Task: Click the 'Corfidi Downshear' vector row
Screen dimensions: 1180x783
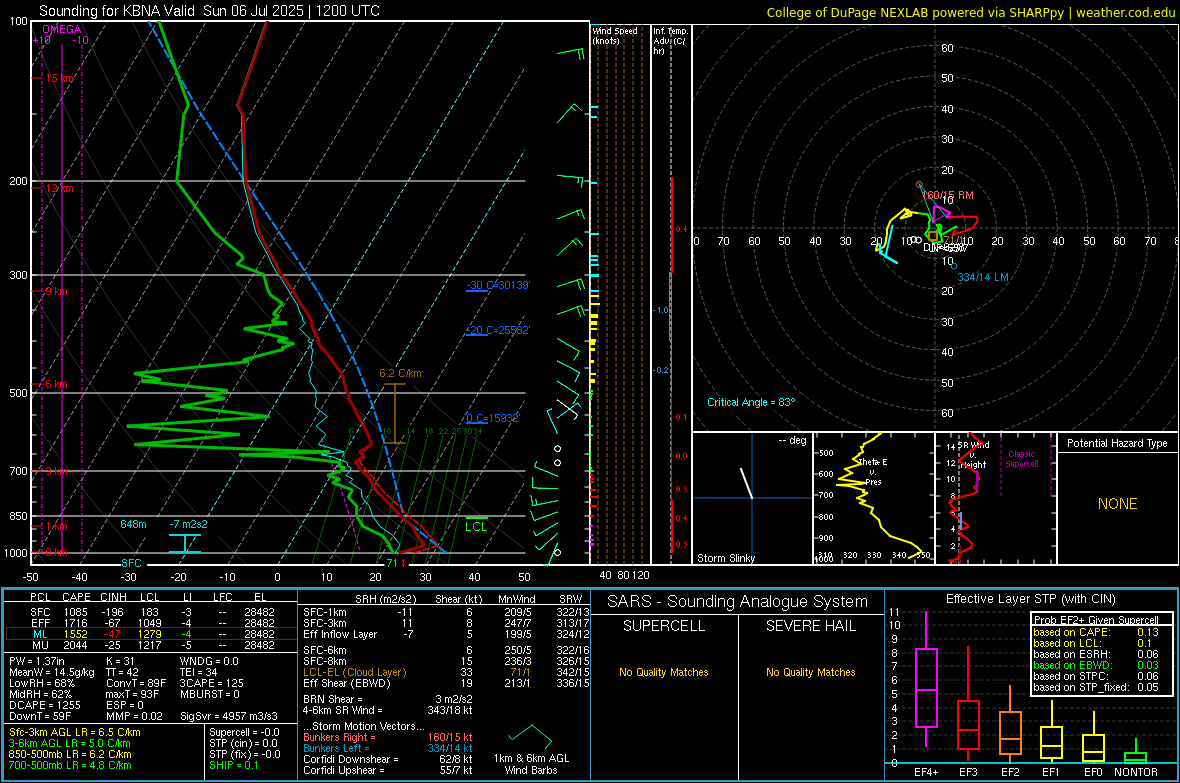Action: 388,760
